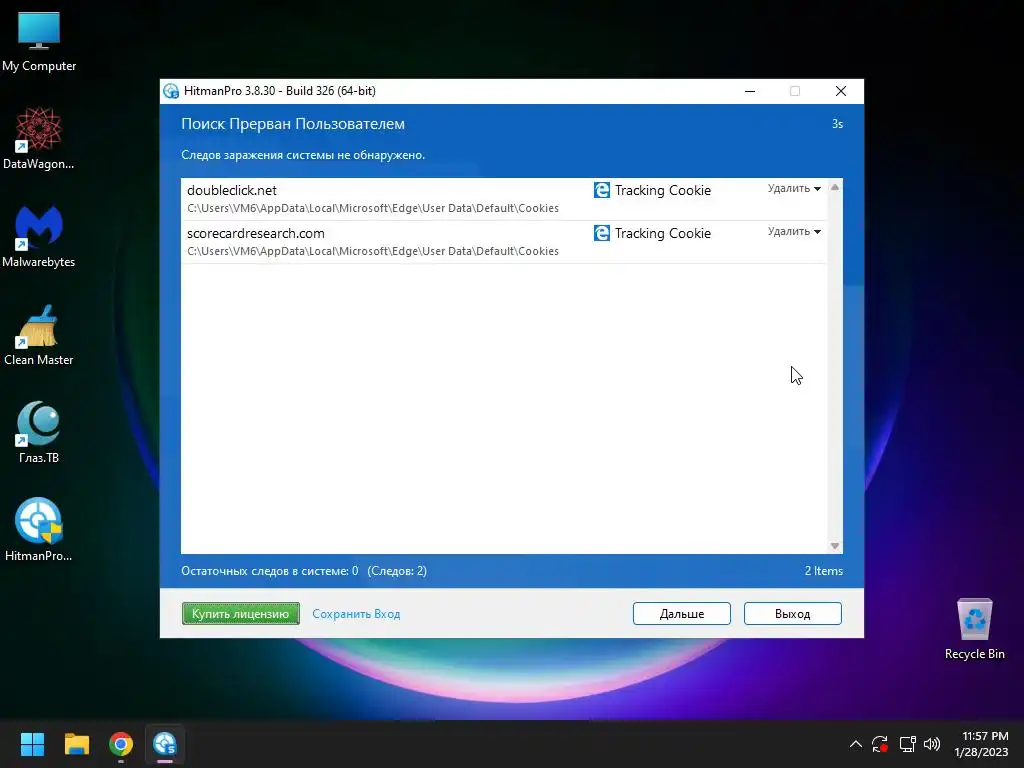
Task: Open Google Chrome from the taskbar
Action: [121, 744]
